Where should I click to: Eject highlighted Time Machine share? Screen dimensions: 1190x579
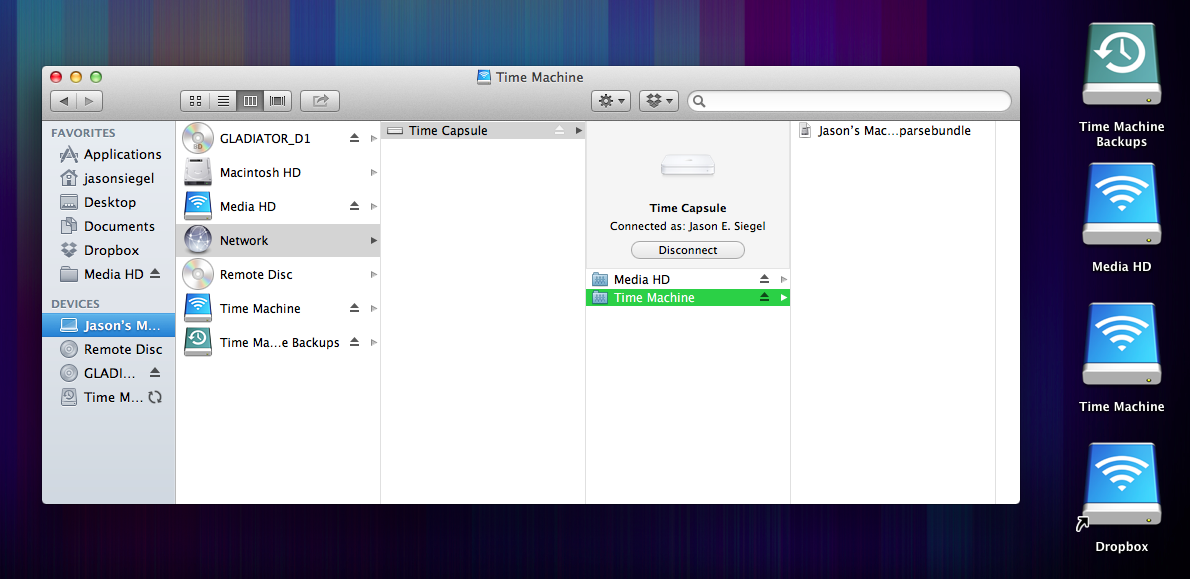(764, 297)
